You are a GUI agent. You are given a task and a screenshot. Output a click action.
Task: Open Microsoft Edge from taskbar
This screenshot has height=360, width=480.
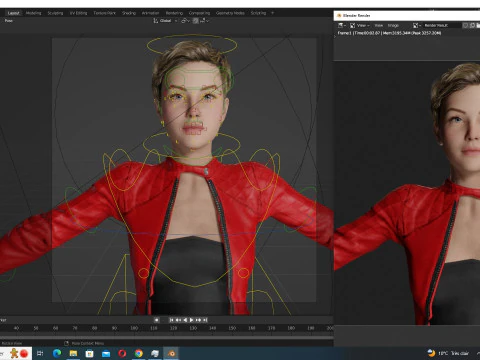coord(57,353)
